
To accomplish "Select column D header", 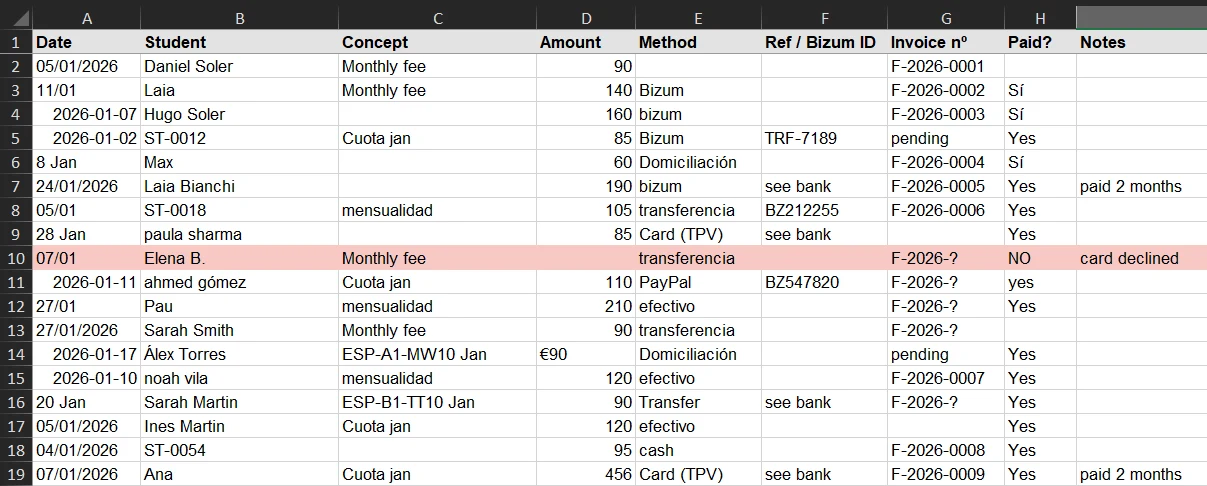I will [x=586, y=18].
